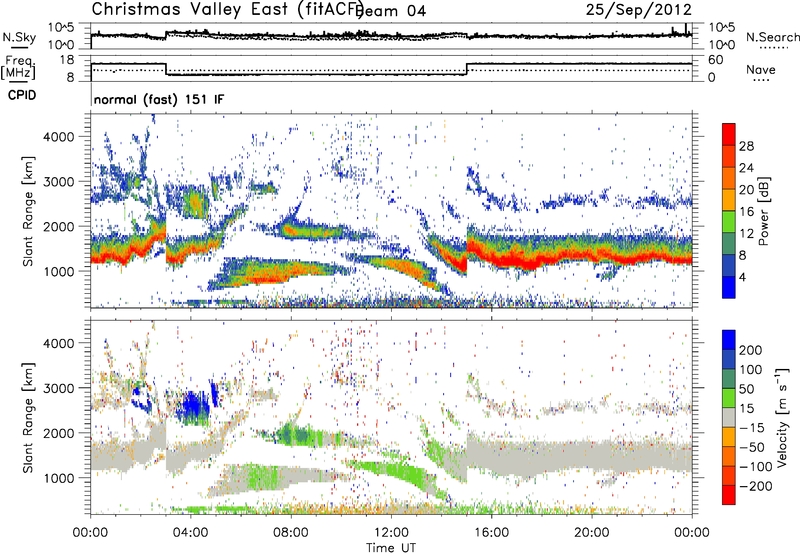Click the '08:00' time tick label
The width and height of the screenshot is (800, 554).
point(291,533)
